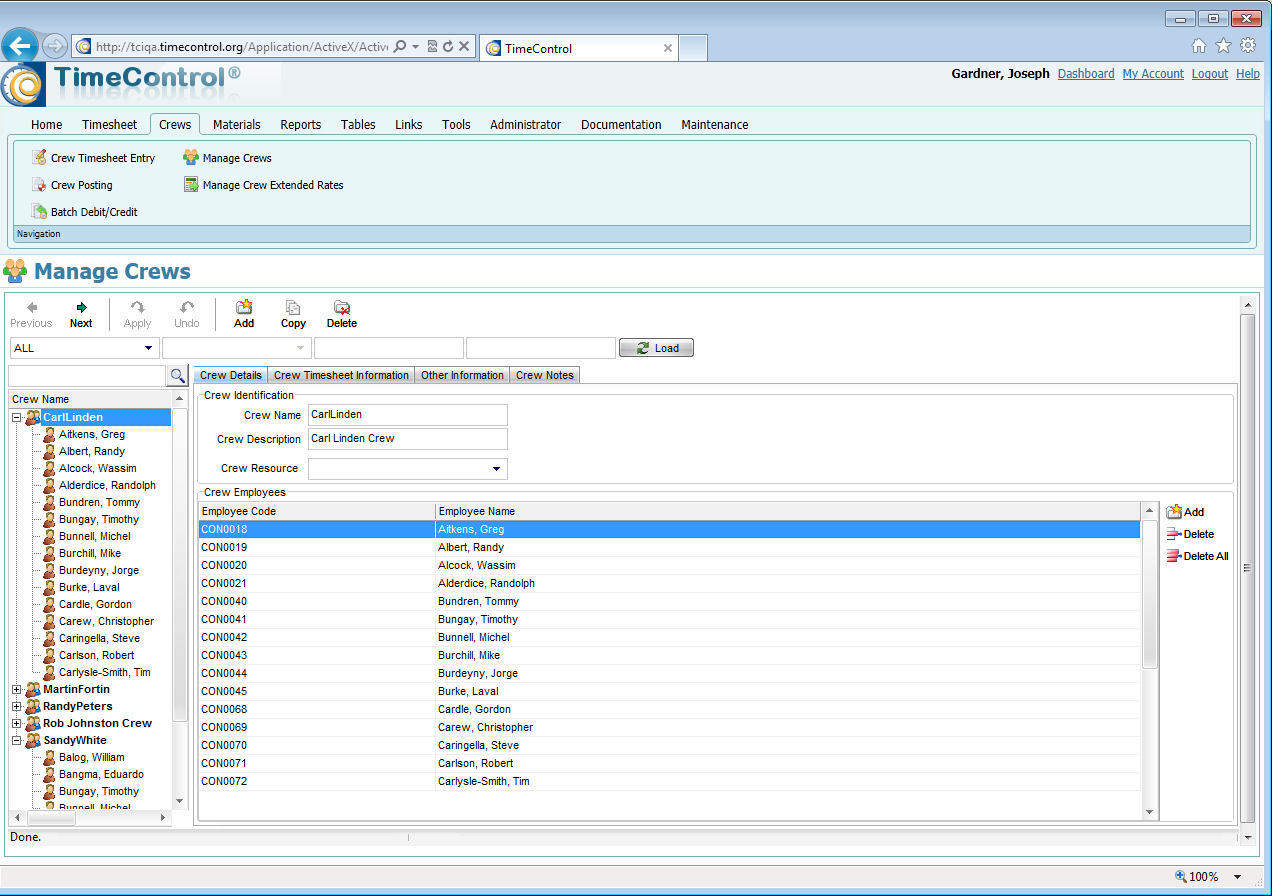
Task: Expand the MartinFortin crew node
Action: (x=16, y=690)
